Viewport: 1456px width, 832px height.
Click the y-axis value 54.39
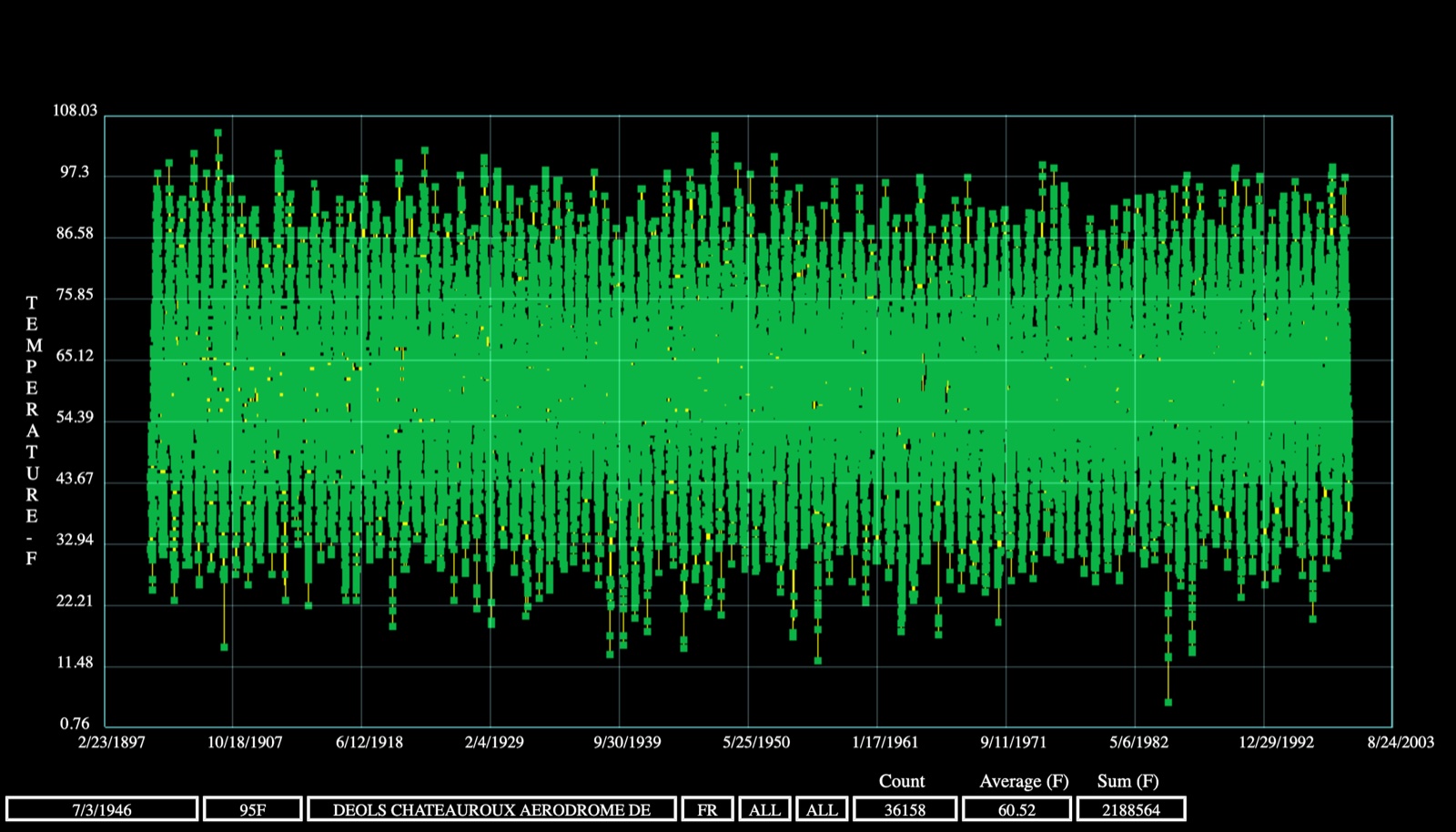point(75,418)
